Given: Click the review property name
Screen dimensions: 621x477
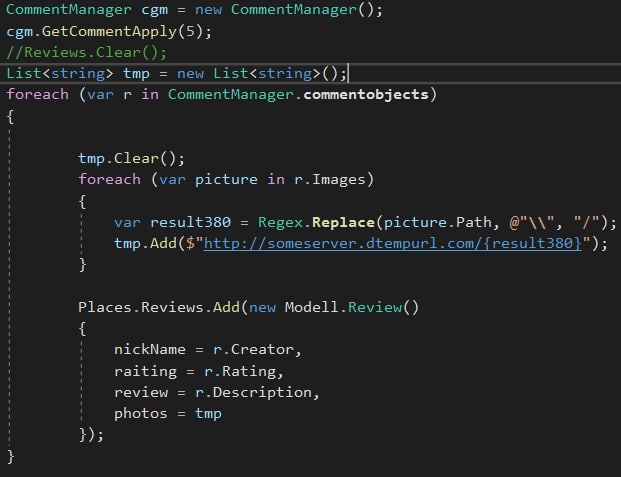Looking at the screenshot, I should pyautogui.click(x=141, y=393).
